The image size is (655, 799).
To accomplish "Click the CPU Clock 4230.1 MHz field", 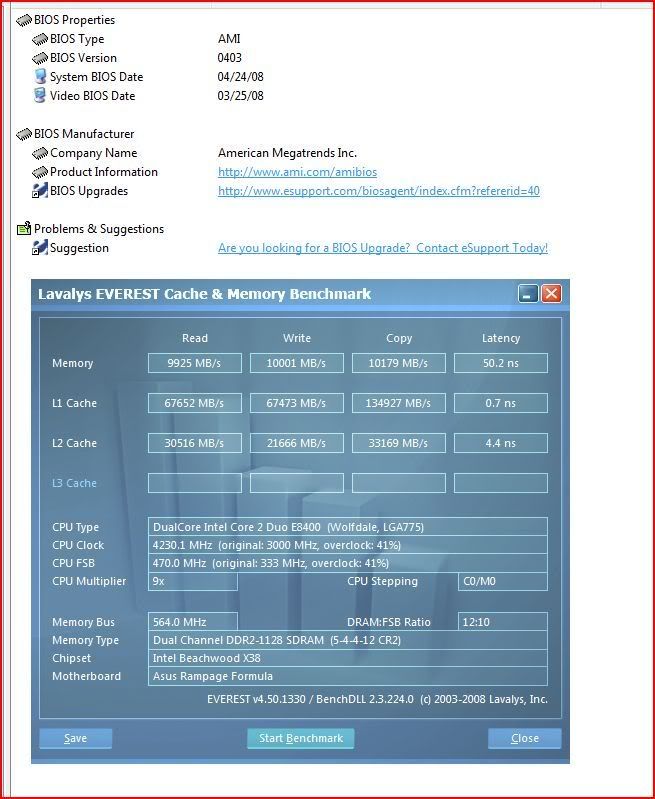I will (348, 545).
